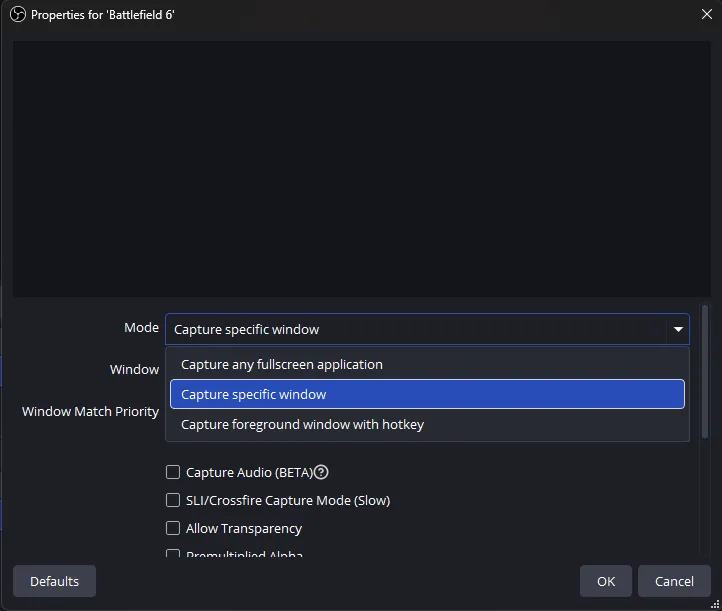This screenshot has height=611, width=722.
Task: Confirm with the OK button
Action: 606,581
